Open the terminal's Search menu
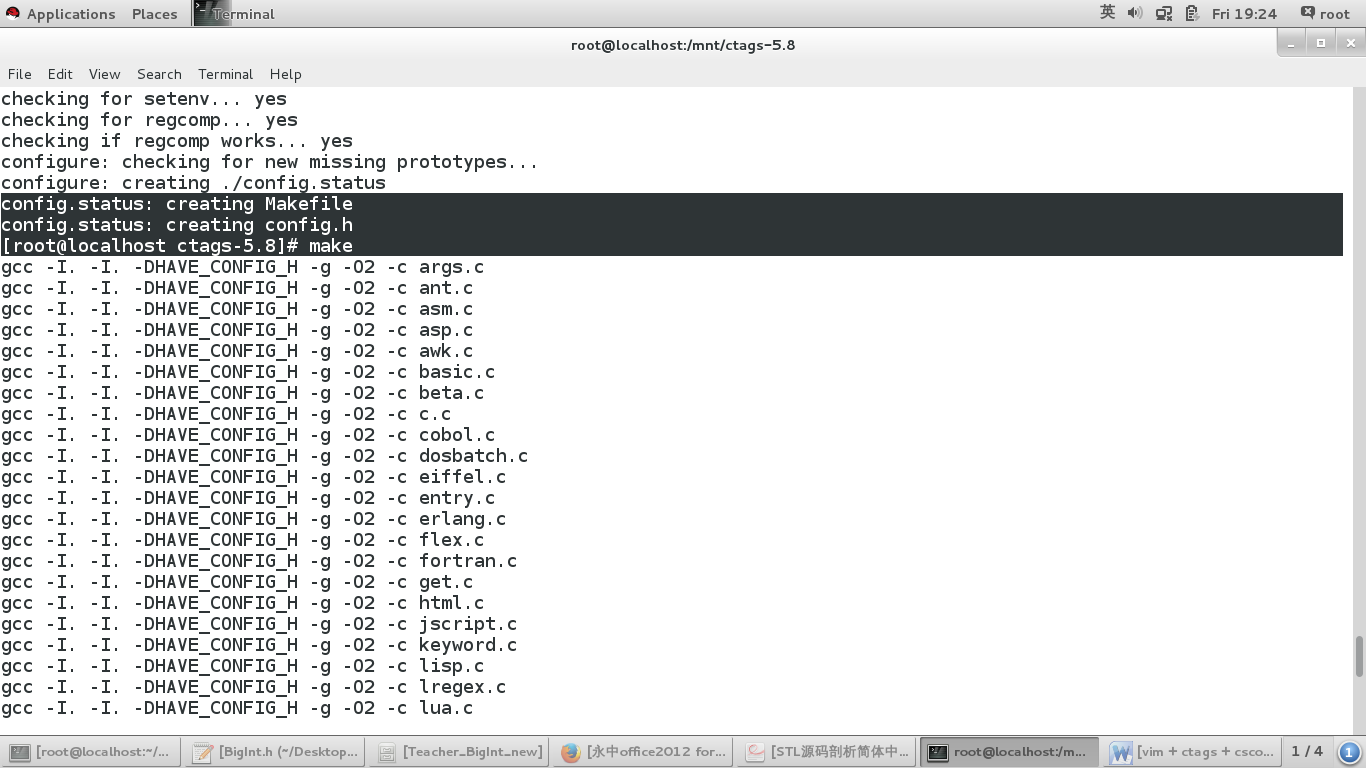Screen dimensions: 1366x768 coord(159,74)
